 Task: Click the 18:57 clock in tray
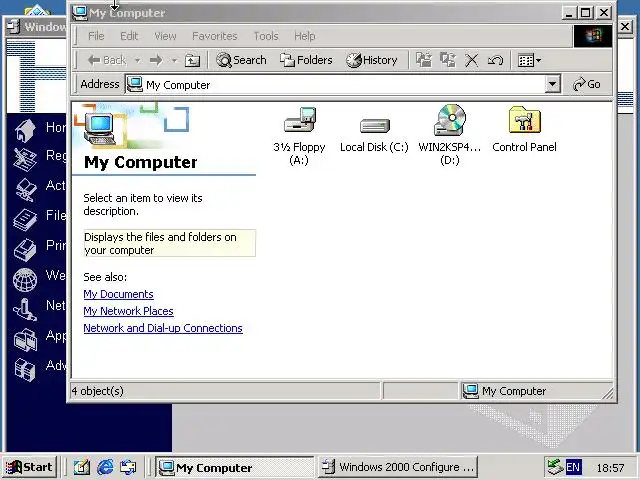point(610,468)
